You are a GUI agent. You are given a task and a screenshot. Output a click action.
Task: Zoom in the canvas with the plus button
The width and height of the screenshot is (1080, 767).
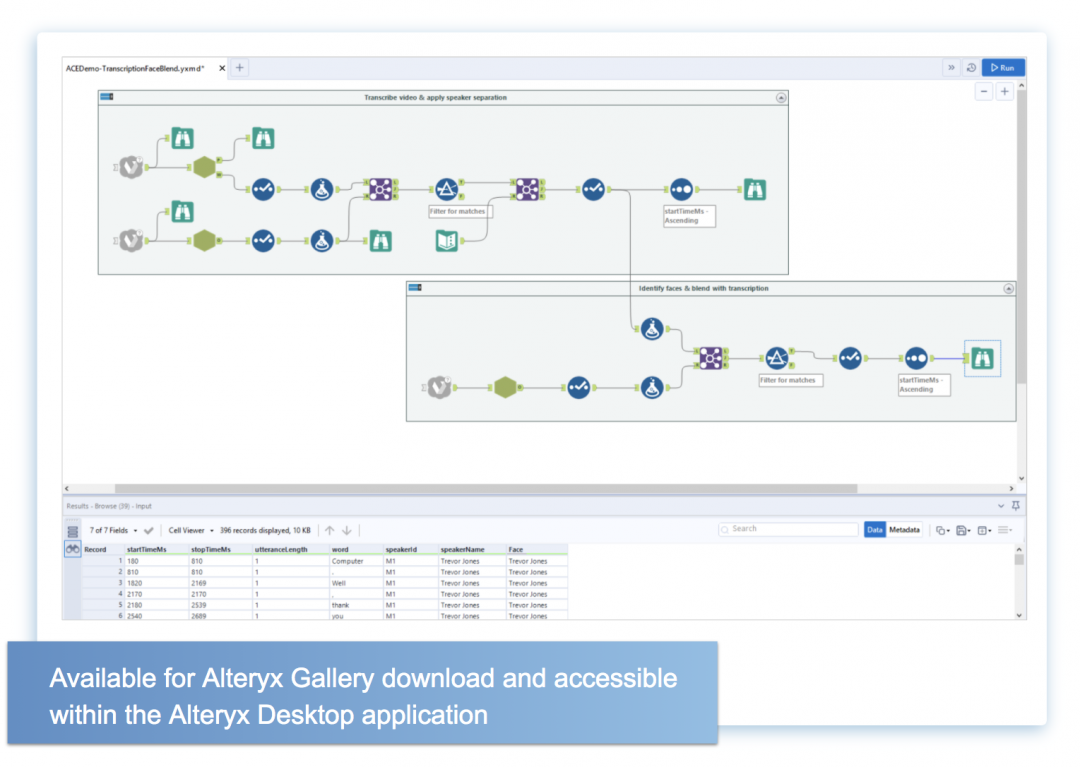pyautogui.click(x=1005, y=92)
